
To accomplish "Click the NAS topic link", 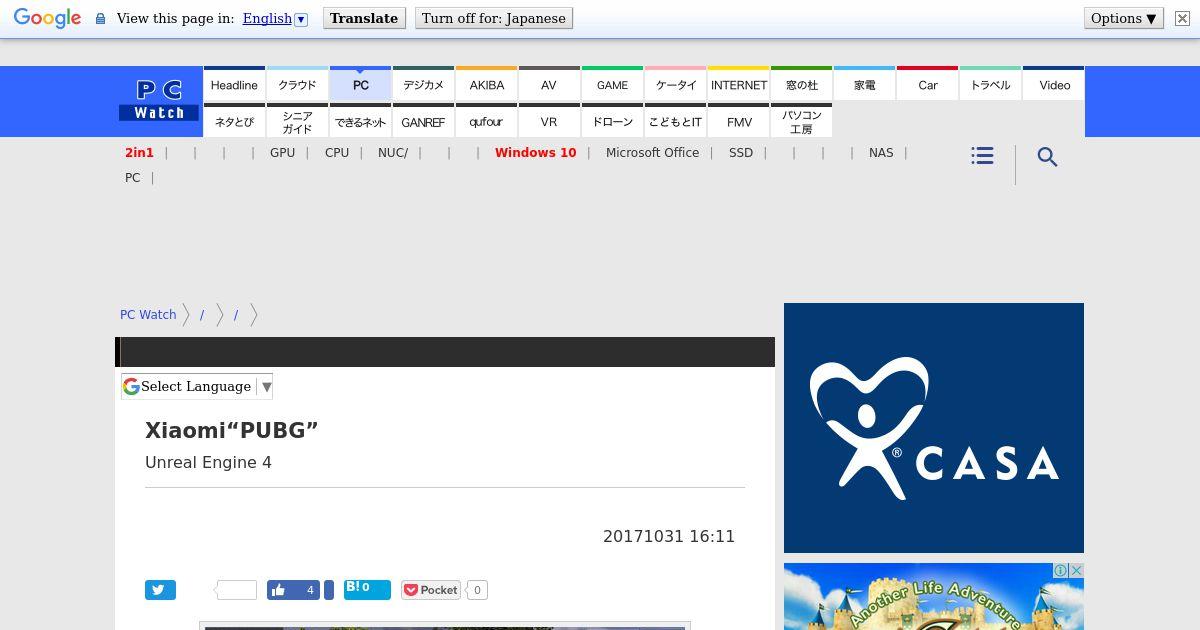I will pyautogui.click(x=881, y=153).
